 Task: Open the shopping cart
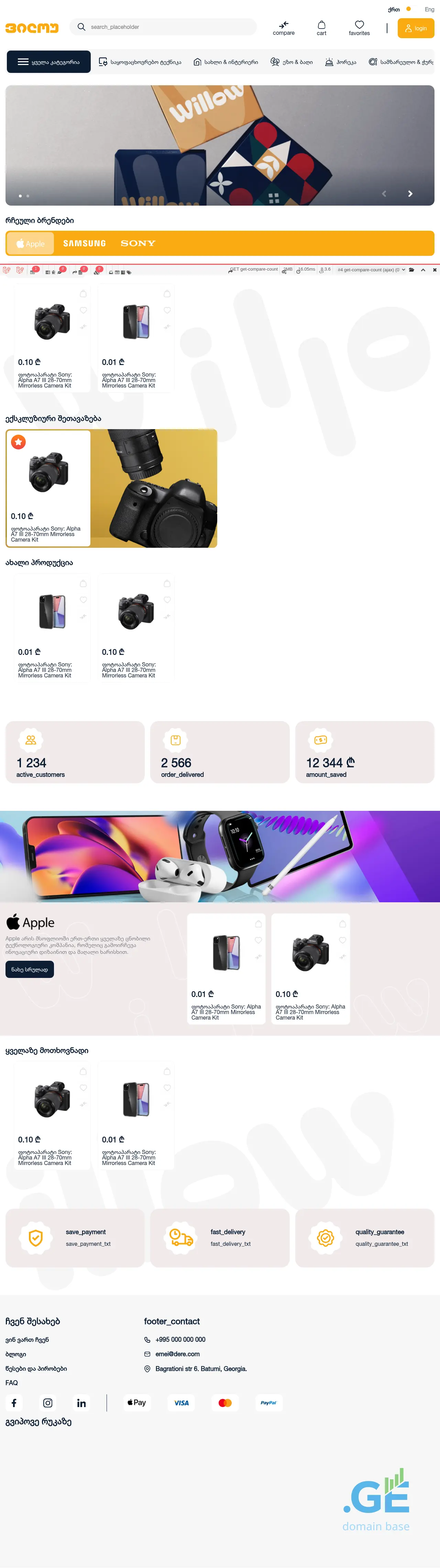coord(321,28)
